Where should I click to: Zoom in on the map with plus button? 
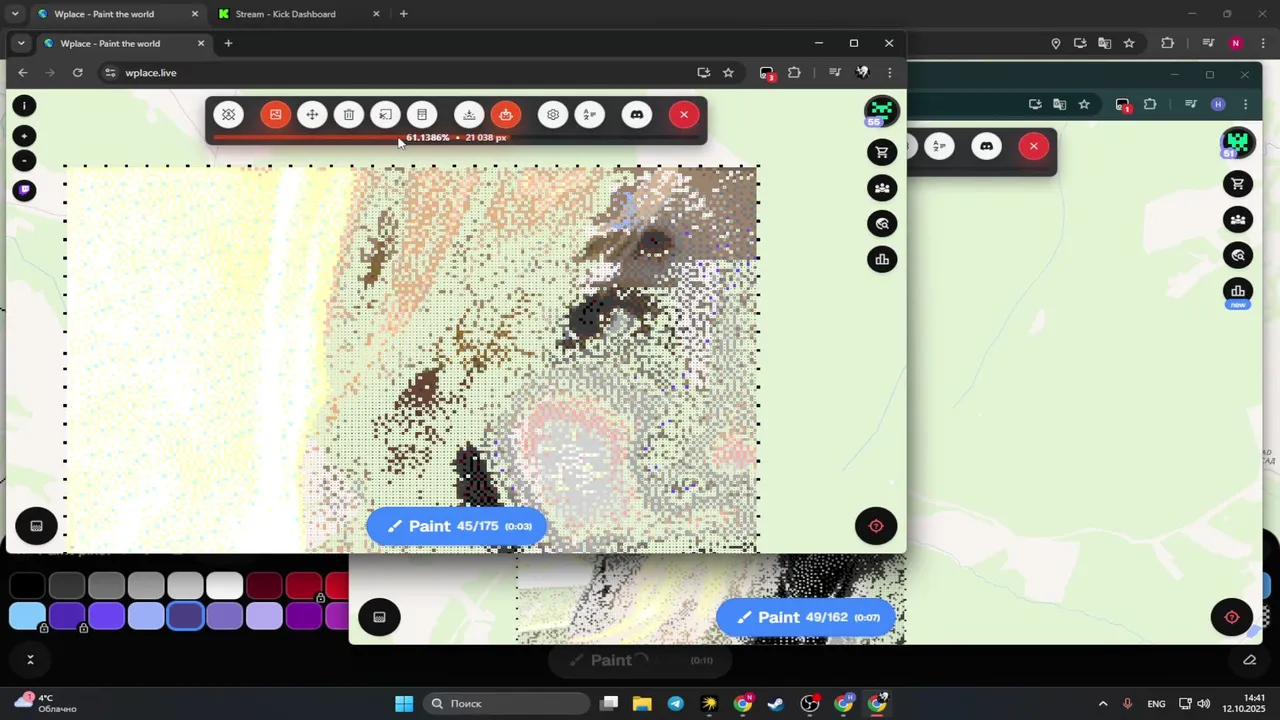pyautogui.click(x=24, y=136)
